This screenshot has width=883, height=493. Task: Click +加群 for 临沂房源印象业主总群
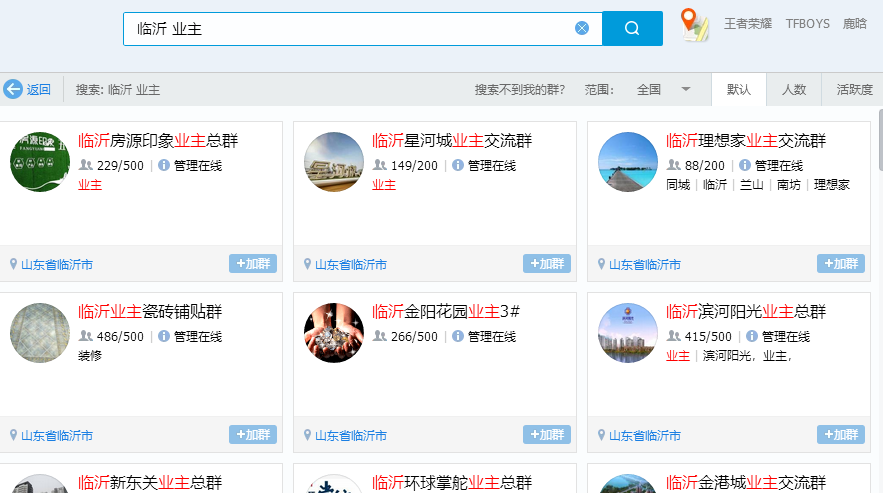pyautogui.click(x=253, y=264)
